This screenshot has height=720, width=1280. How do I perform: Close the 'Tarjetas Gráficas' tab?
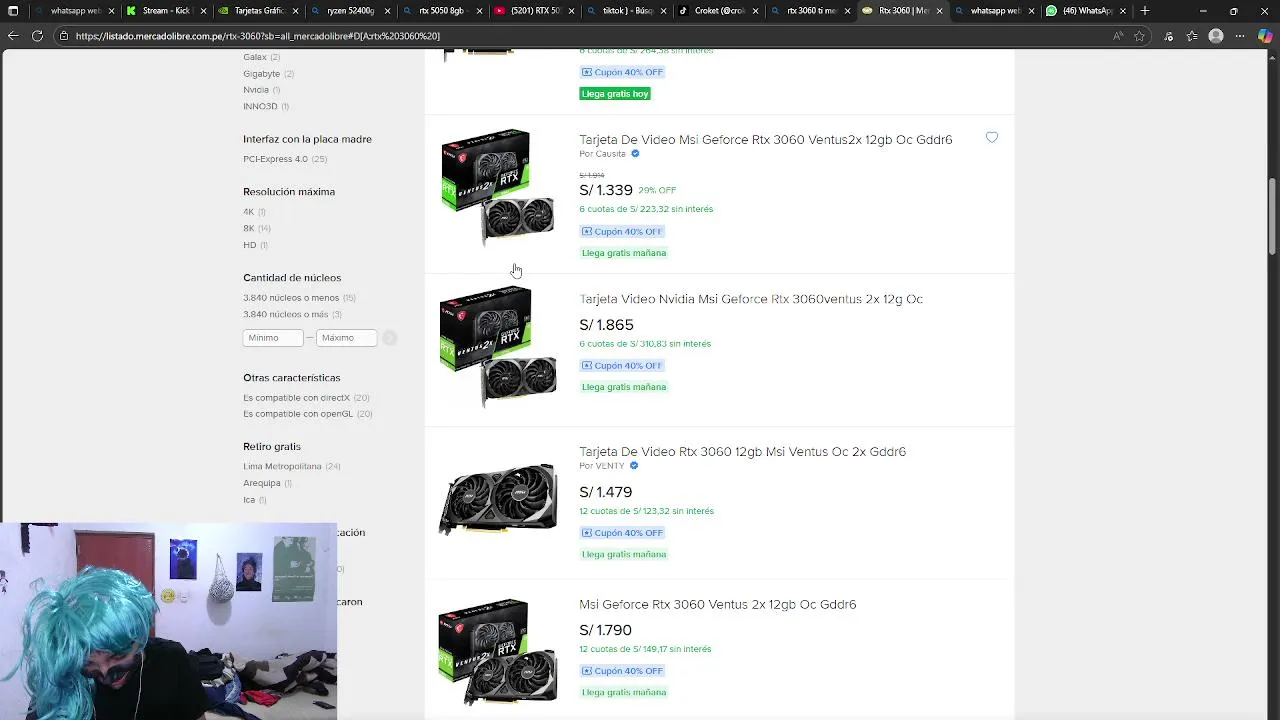click(295, 11)
